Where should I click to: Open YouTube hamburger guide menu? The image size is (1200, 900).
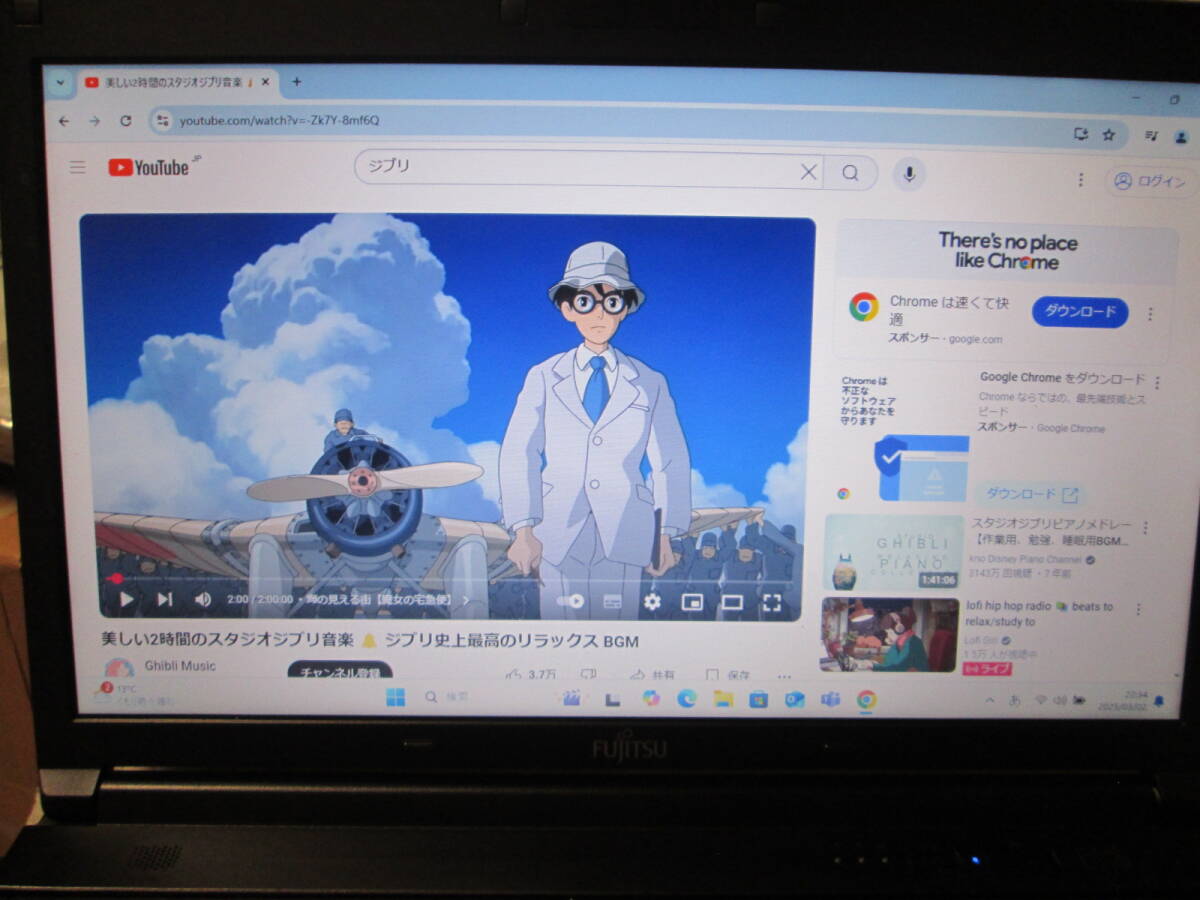[x=77, y=167]
